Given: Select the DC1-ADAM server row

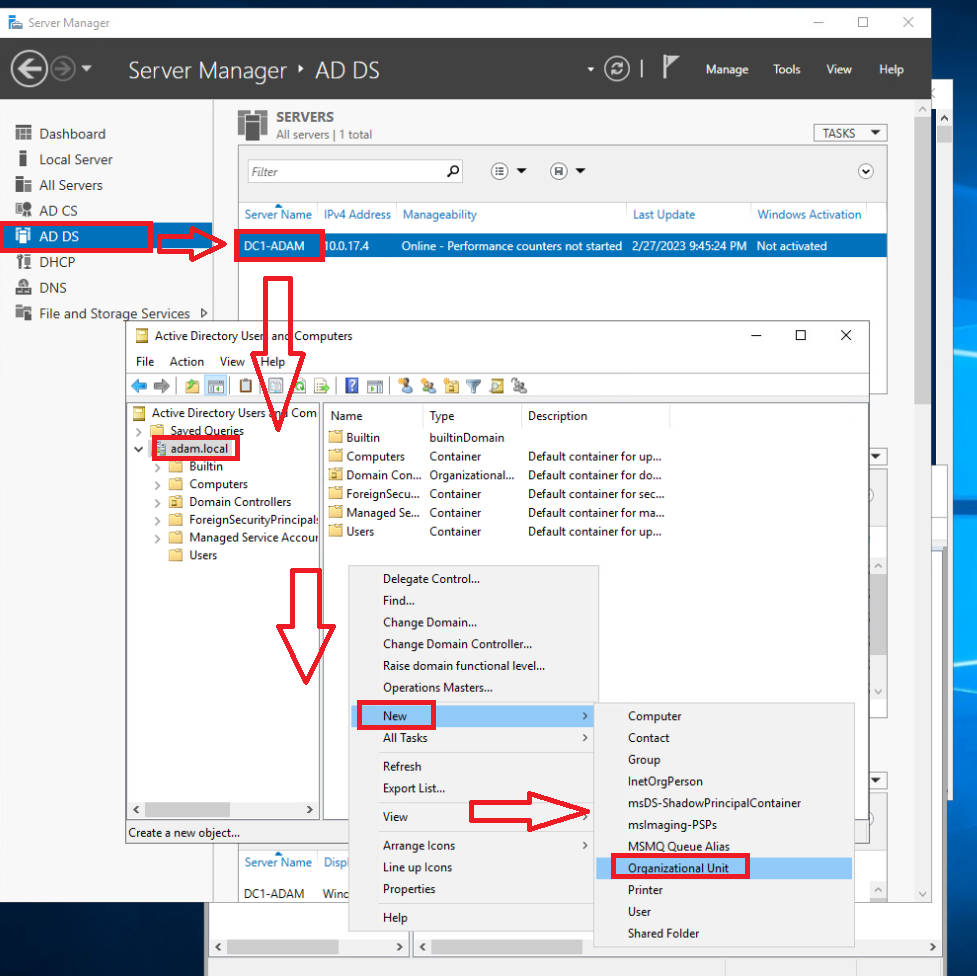Looking at the screenshot, I should click(x=562, y=246).
